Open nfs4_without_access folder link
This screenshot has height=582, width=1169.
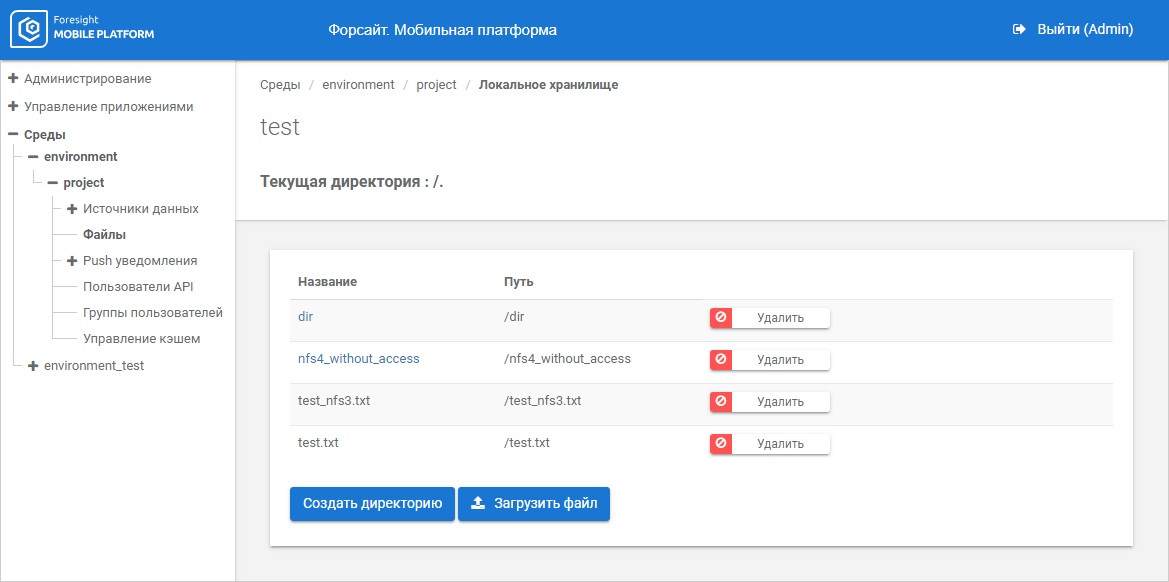(x=358, y=359)
